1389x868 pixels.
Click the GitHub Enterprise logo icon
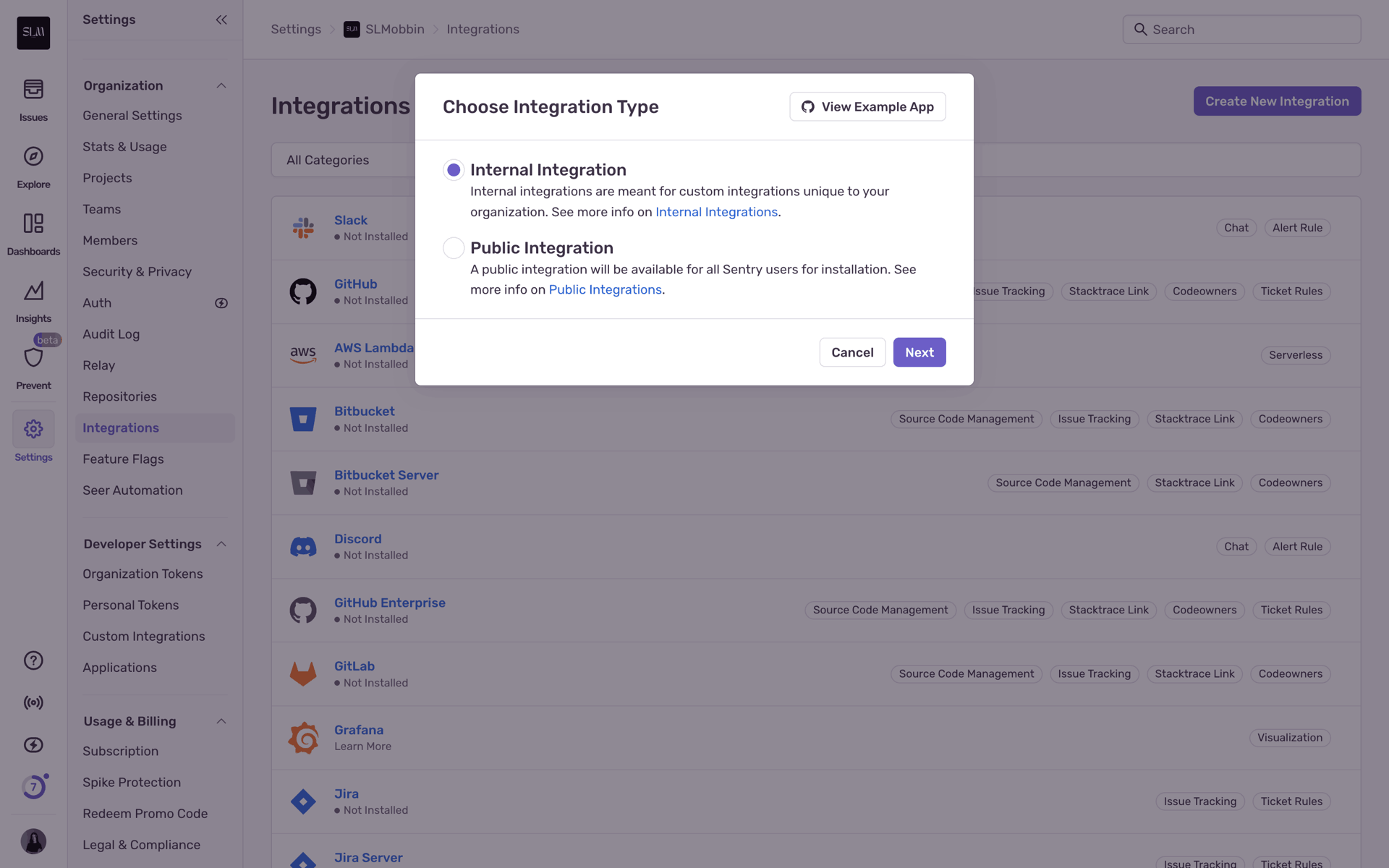pos(303,610)
